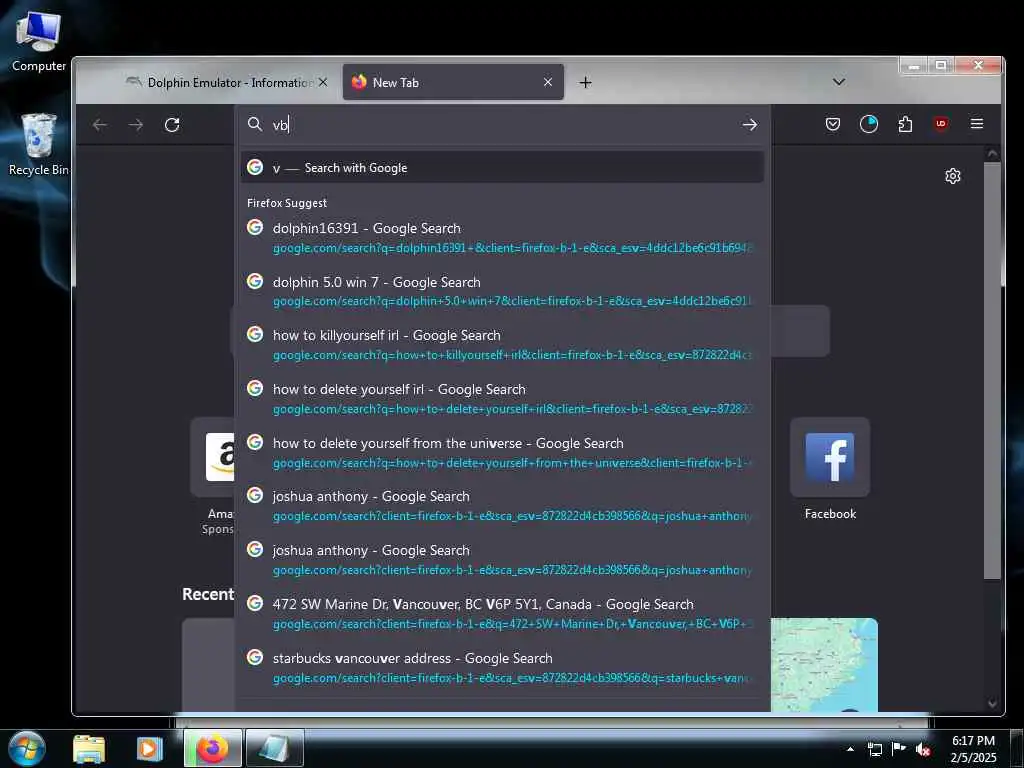
Task: Click the page scrollbar up arrow
Action: pyautogui.click(x=993, y=154)
